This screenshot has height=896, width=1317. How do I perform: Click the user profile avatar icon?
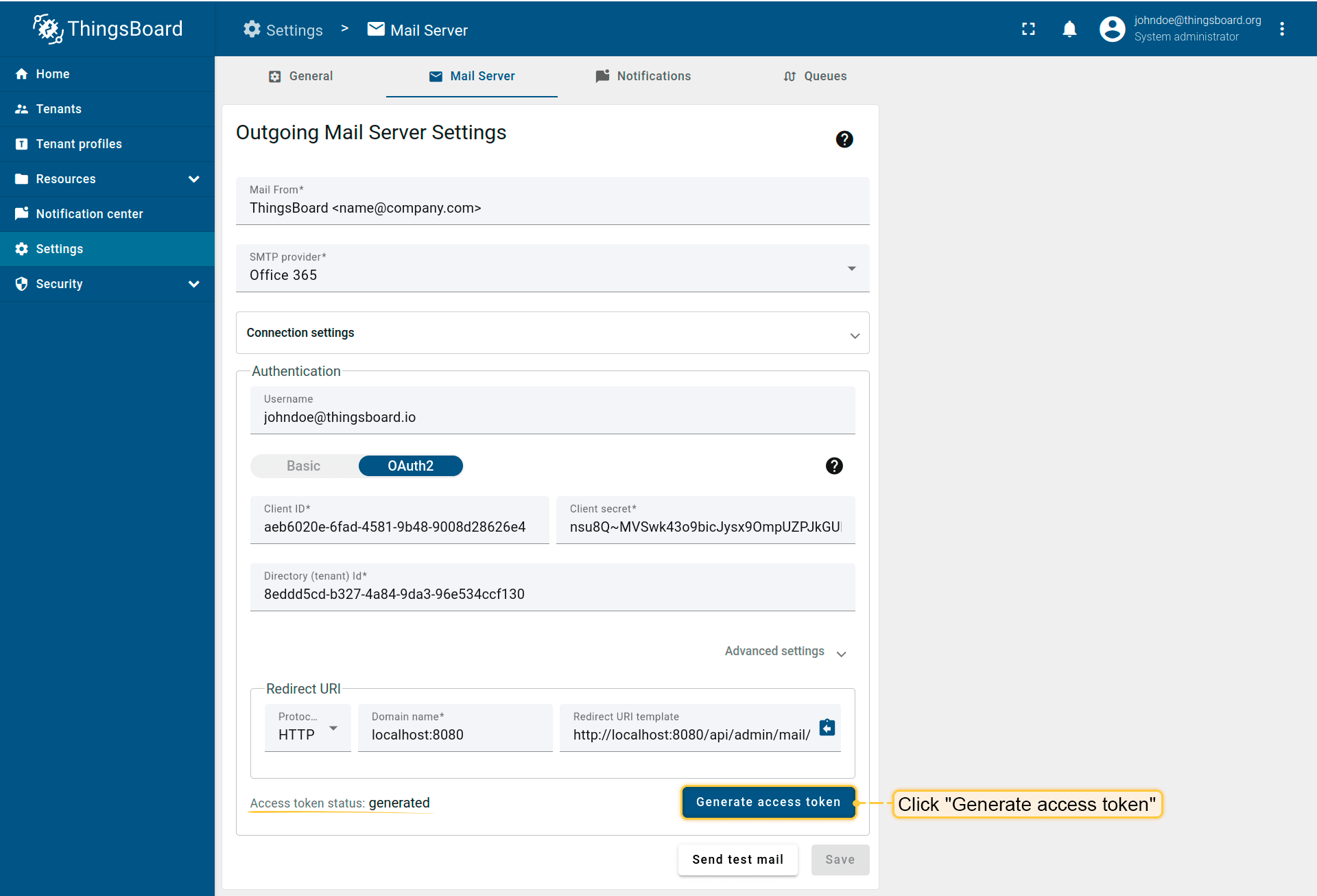coord(1112,29)
